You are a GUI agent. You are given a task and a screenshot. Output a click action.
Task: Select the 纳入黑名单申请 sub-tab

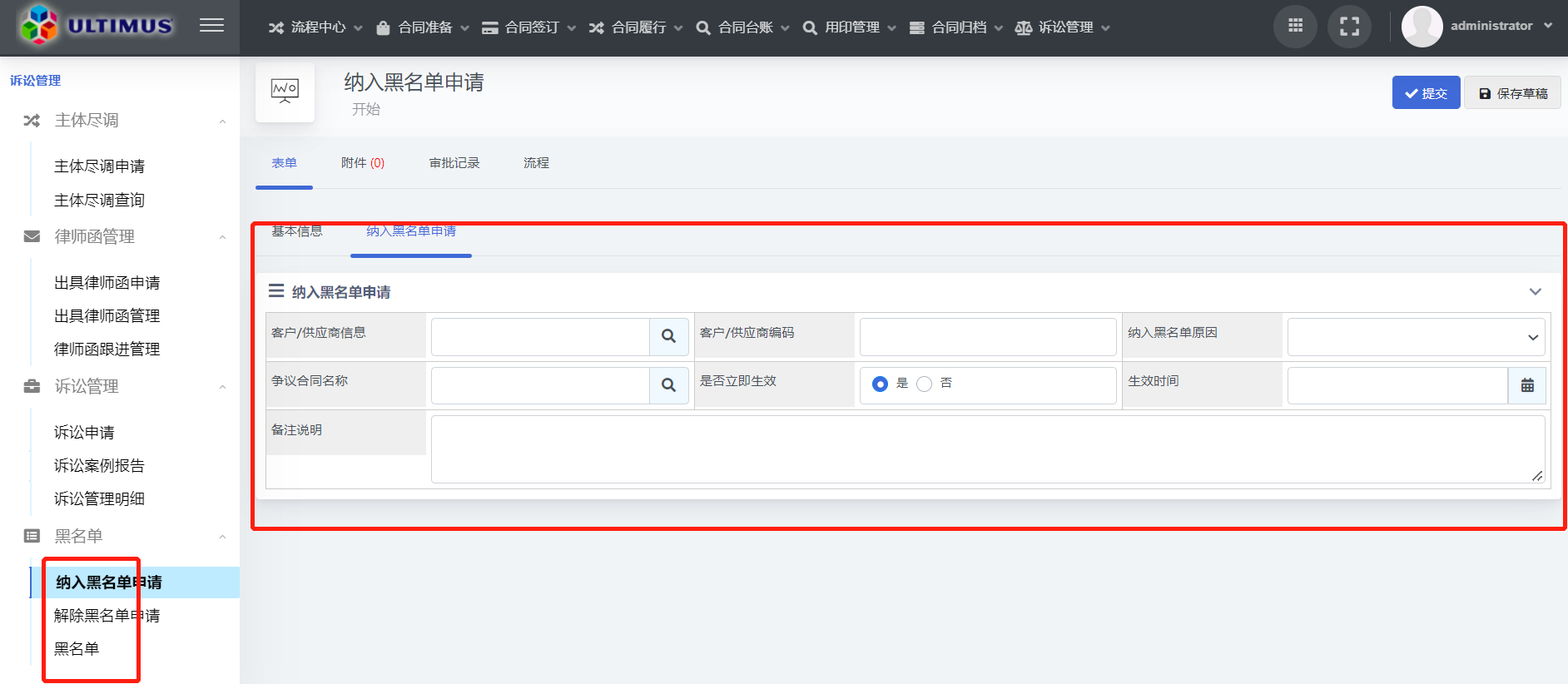point(411,232)
